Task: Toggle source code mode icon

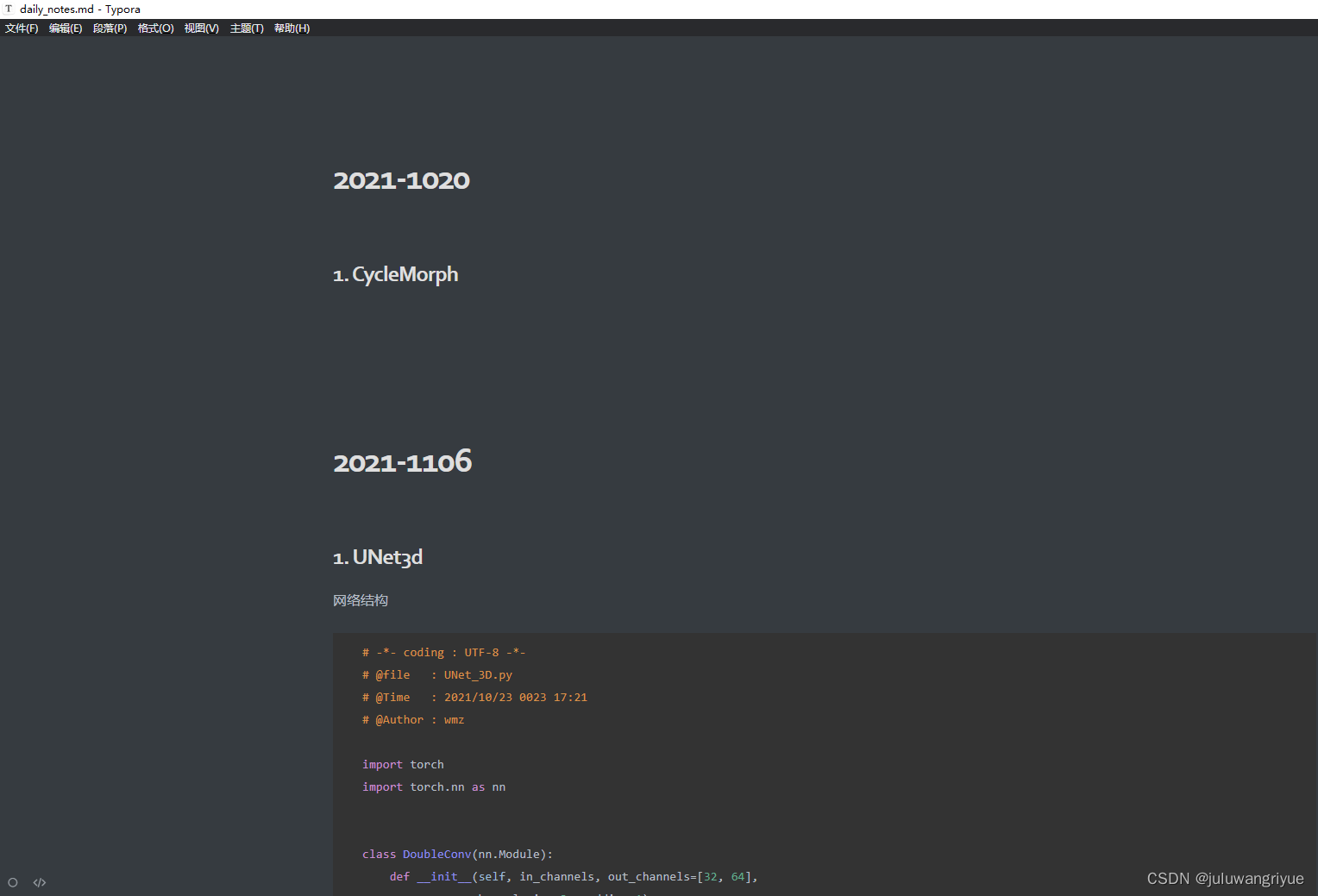Action: tap(40, 882)
